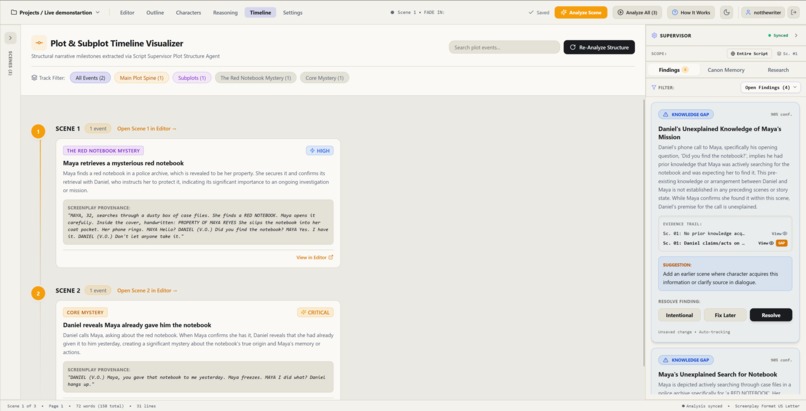Click the Analyze Scene button
The height and width of the screenshot is (411, 806).
coord(581,12)
